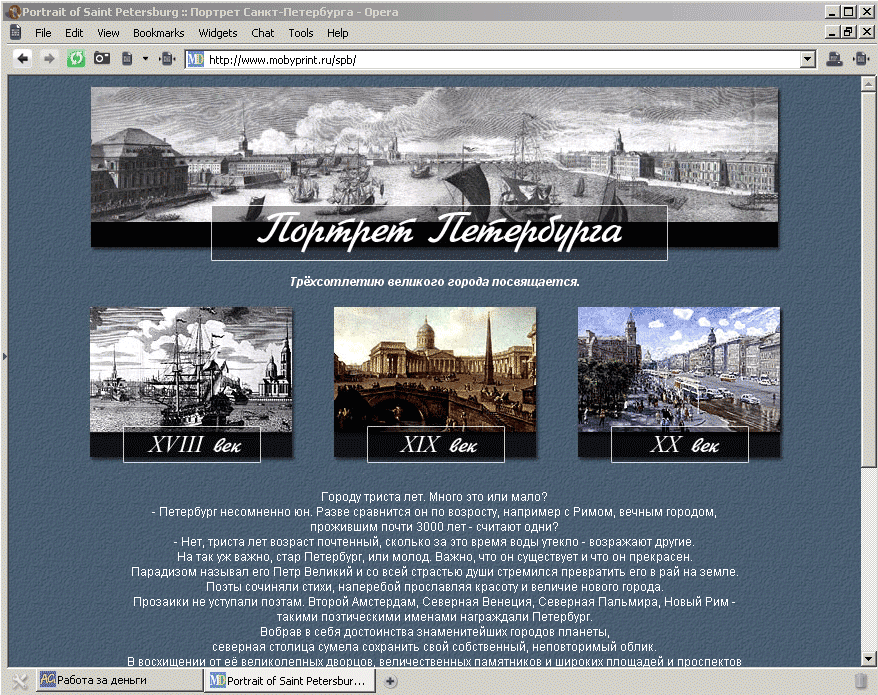Open the File menu
This screenshot has width=878, height=695.
(x=43, y=33)
